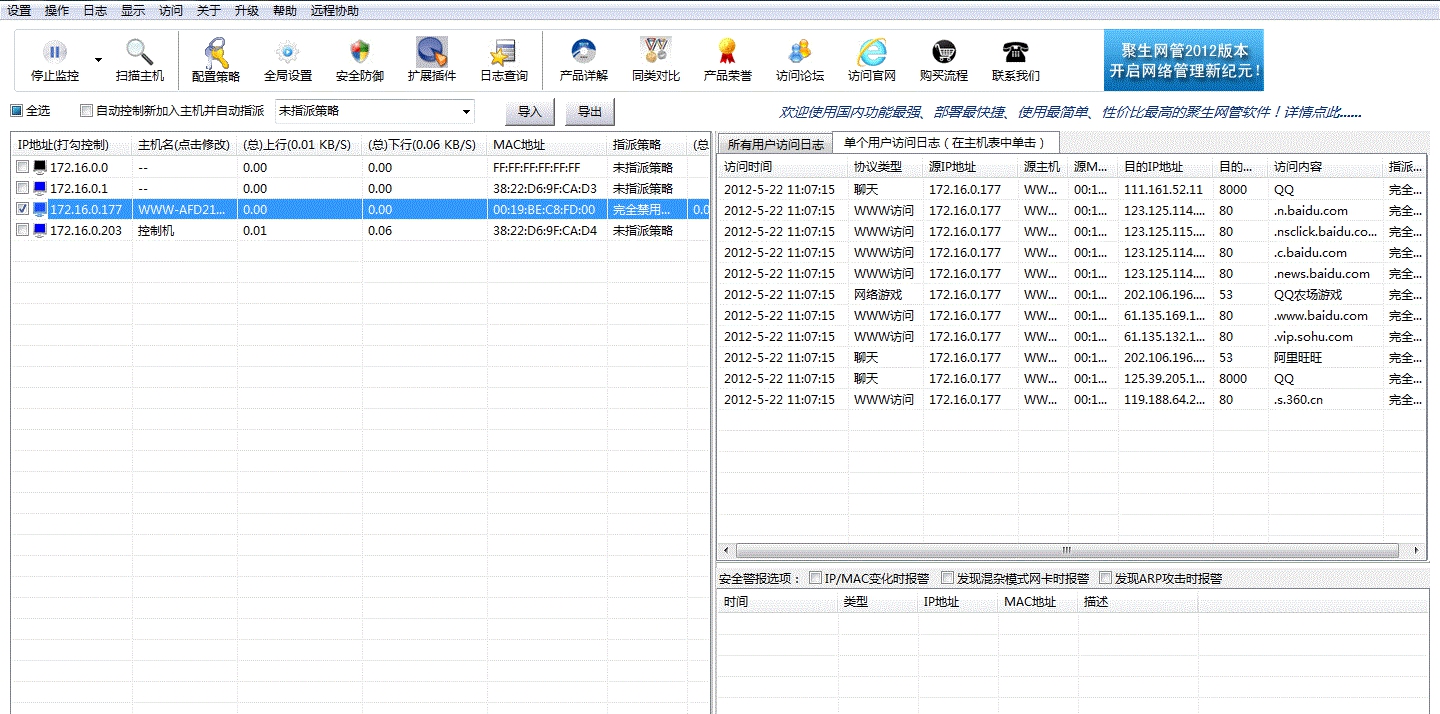Open 安全防御 (Security Defense) tool

[359, 59]
